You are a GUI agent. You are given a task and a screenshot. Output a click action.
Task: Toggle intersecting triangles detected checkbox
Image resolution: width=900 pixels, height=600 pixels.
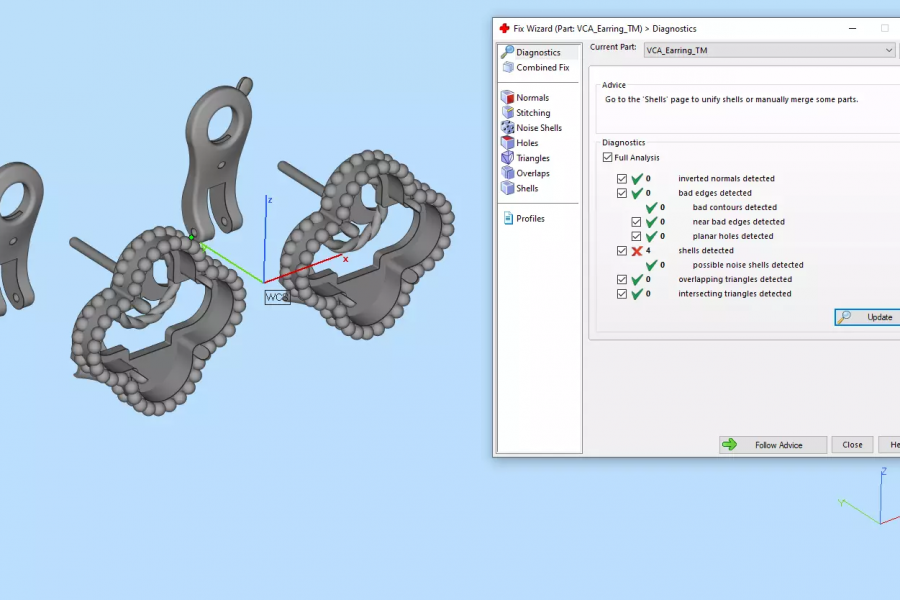click(622, 293)
